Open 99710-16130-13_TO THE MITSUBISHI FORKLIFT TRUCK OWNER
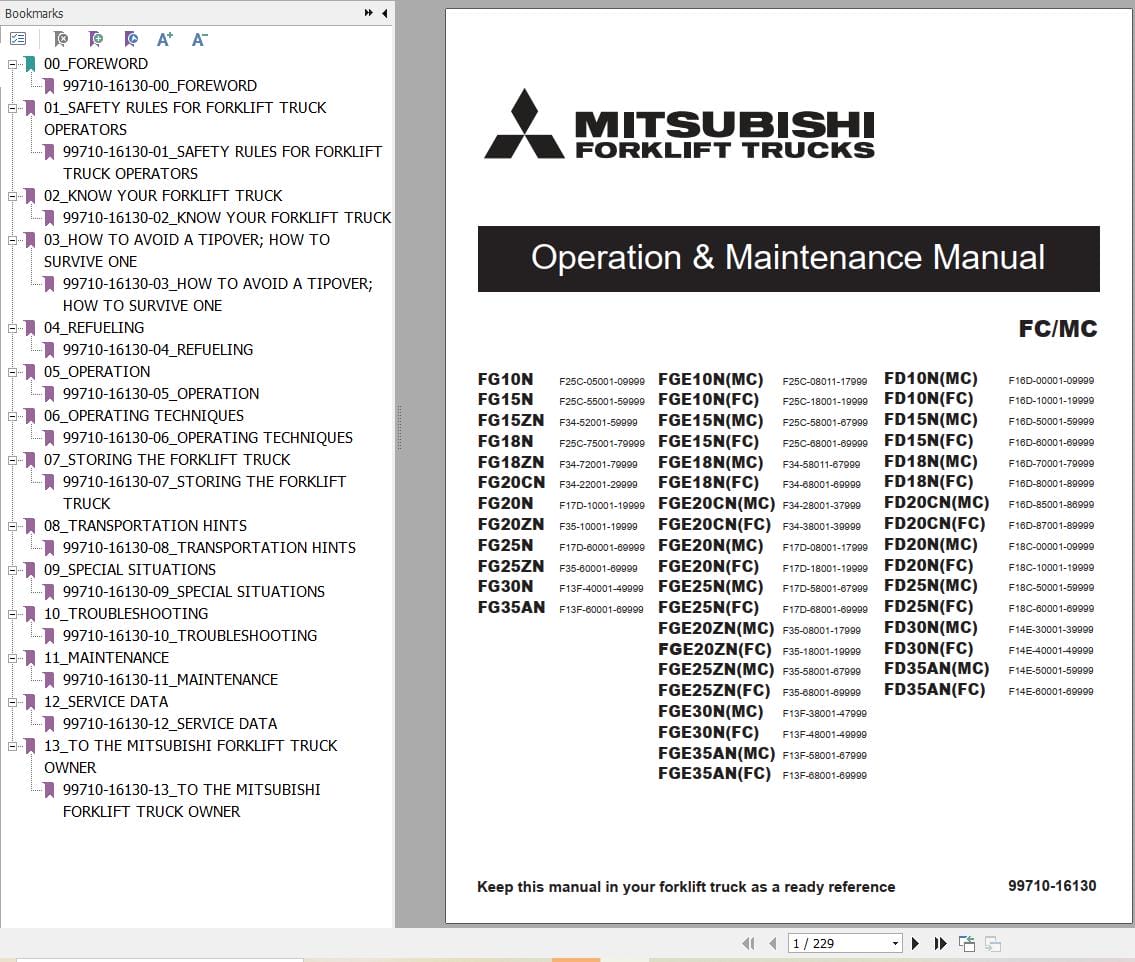 click(191, 801)
